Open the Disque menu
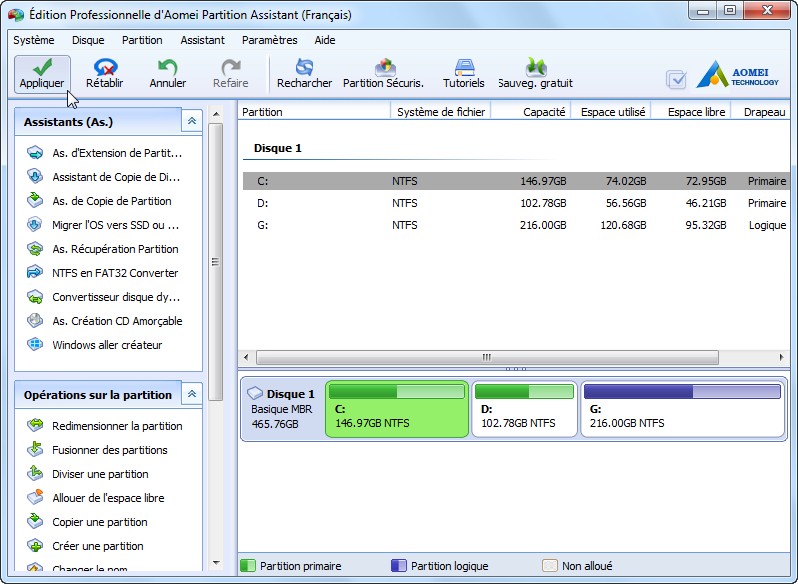The image size is (798, 584). [88, 40]
